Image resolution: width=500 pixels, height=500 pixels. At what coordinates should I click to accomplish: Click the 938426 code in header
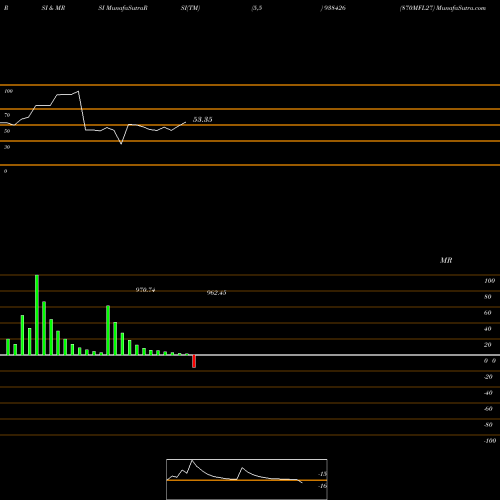click(x=334, y=8)
